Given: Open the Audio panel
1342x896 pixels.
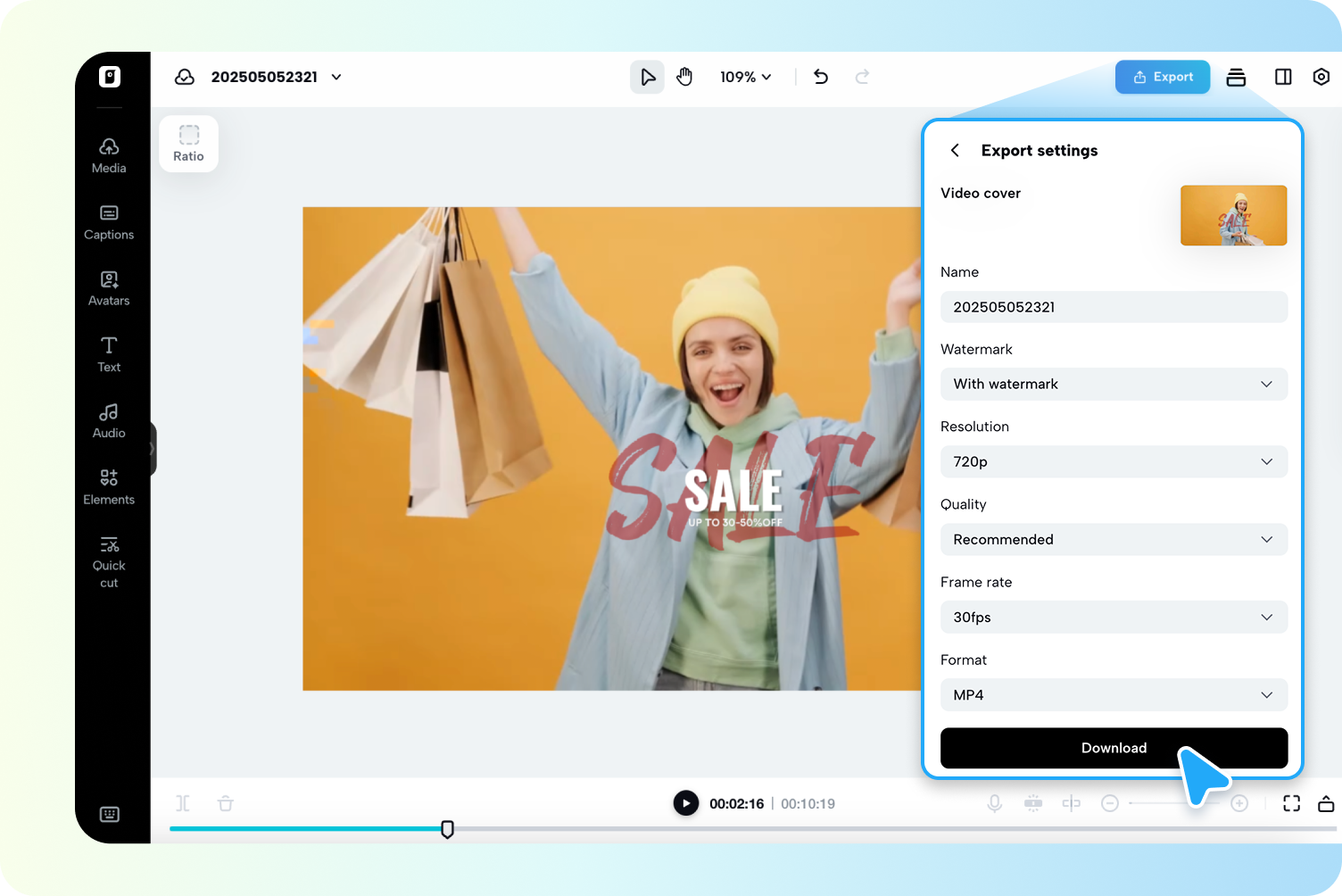Looking at the screenshot, I should (x=109, y=420).
